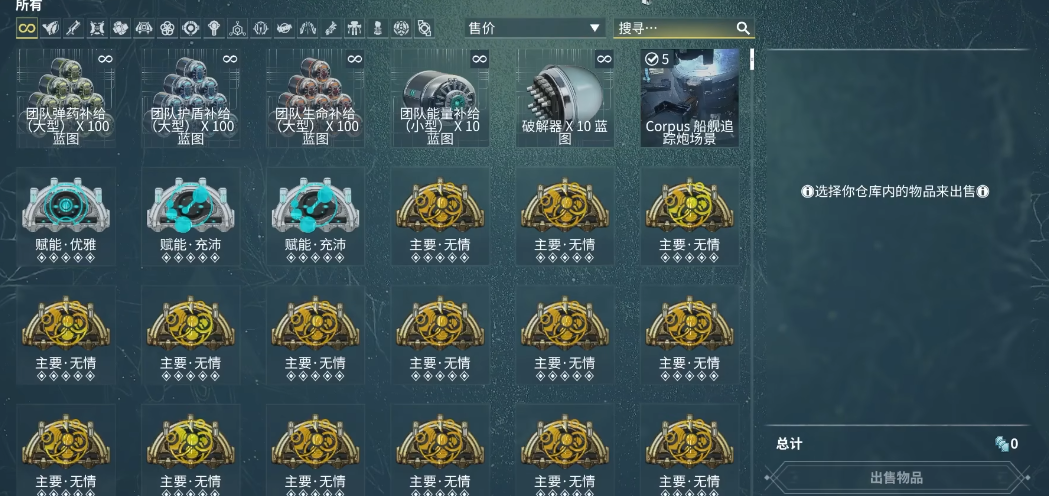Click the 搜寻 search input field
The height and width of the screenshot is (496, 1049).
point(684,27)
